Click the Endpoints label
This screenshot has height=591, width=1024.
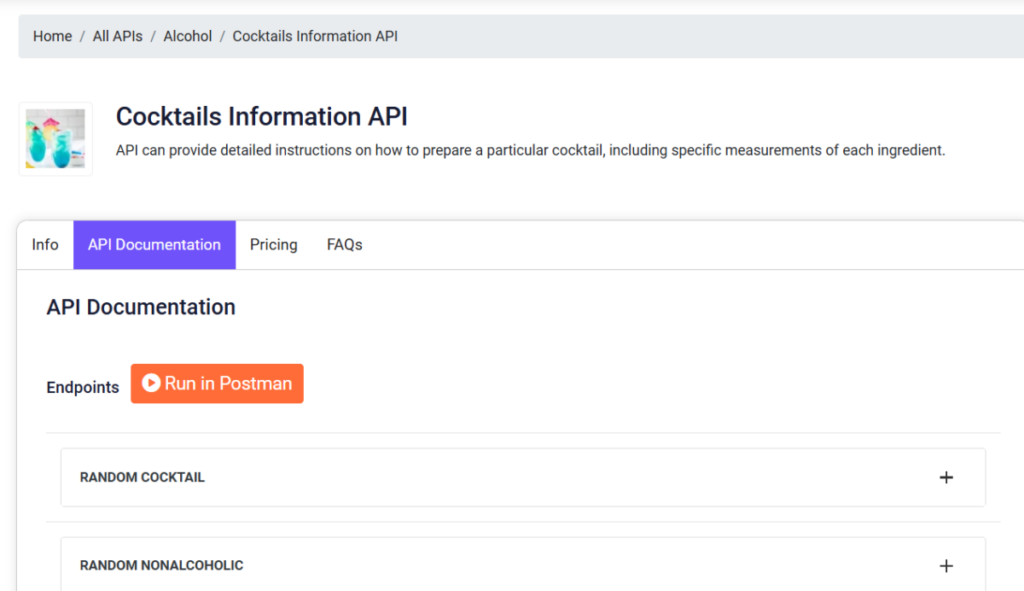[82, 387]
